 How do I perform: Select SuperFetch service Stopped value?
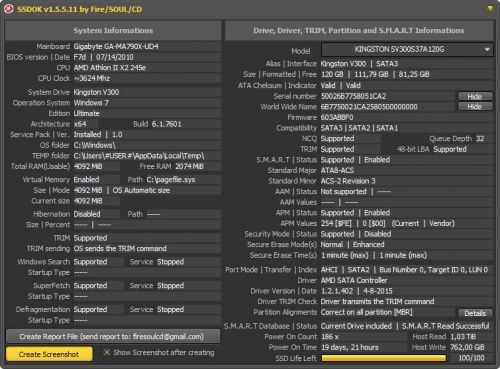coord(170,286)
